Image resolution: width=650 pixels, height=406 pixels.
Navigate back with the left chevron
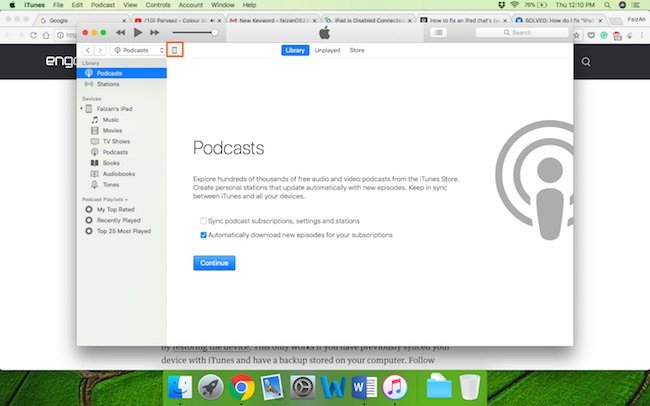click(88, 50)
